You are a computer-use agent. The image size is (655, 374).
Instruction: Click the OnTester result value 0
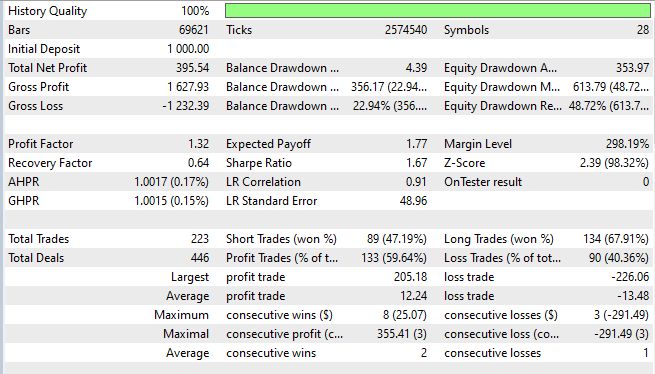coord(646,182)
